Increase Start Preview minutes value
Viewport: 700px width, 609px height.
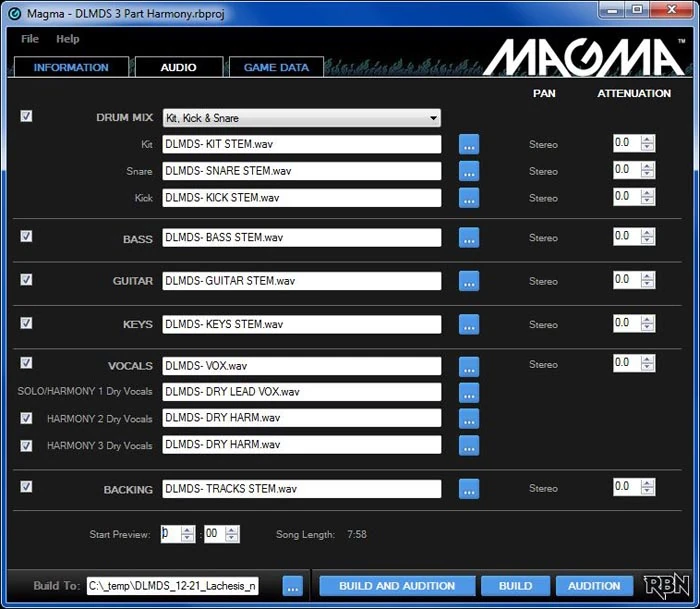[x=188, y=530]
